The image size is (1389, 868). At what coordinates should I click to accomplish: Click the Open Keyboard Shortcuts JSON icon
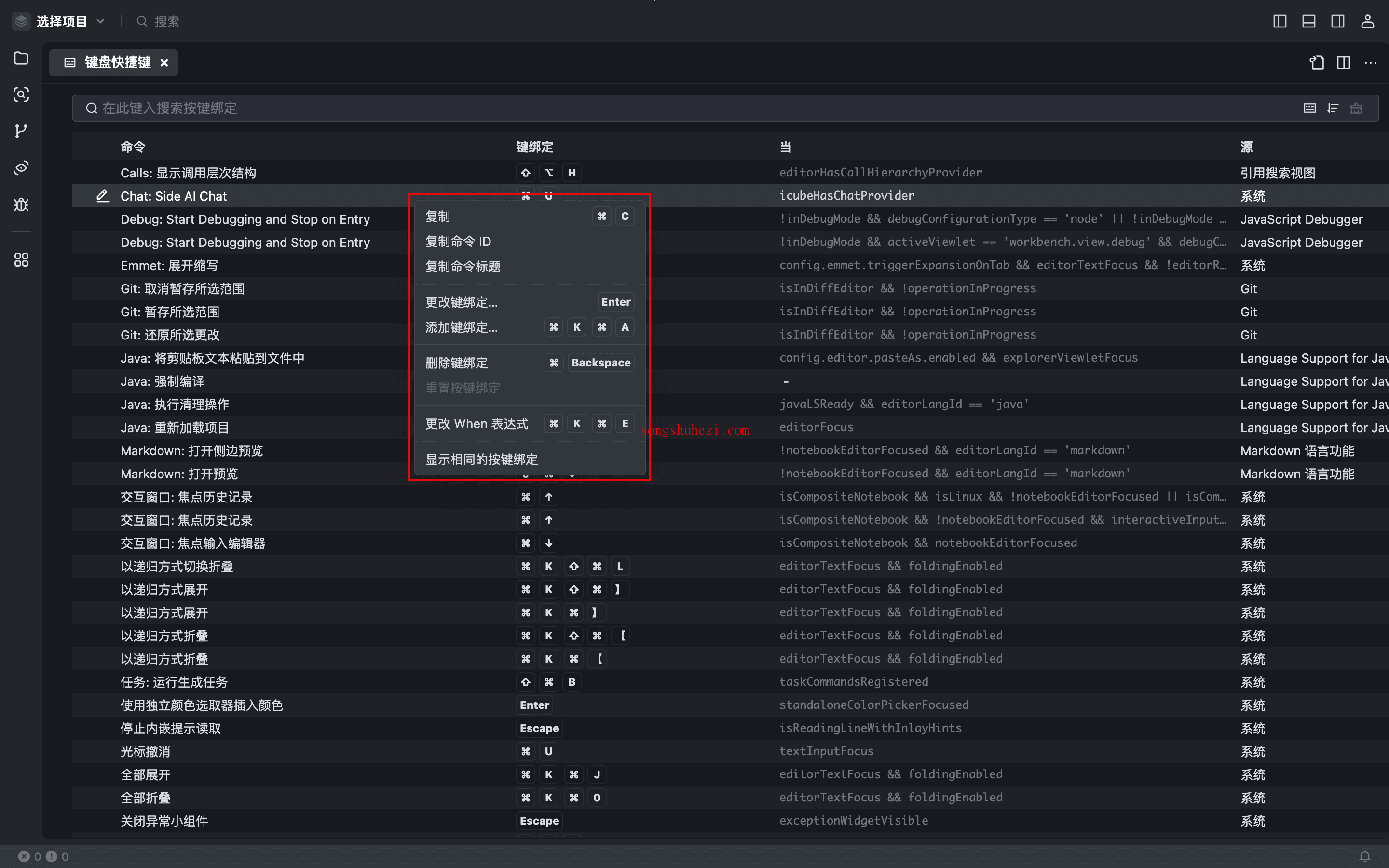[1317, 63]
